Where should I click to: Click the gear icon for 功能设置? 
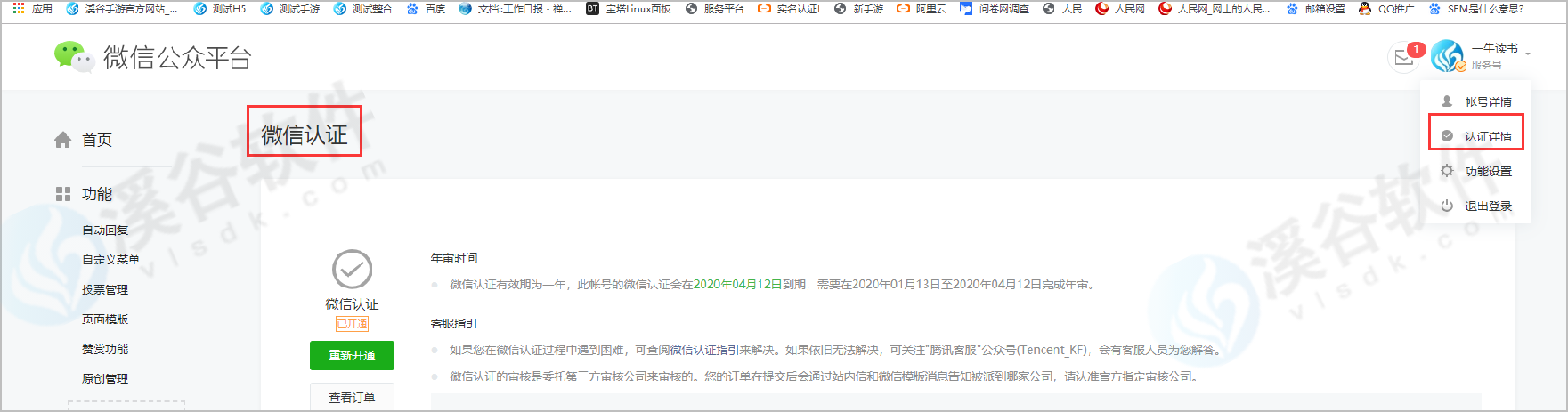pos(1448,171)
